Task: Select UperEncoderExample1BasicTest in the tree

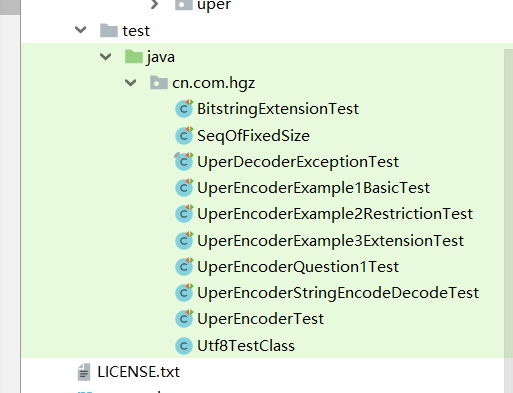Action: click(313, 188)
